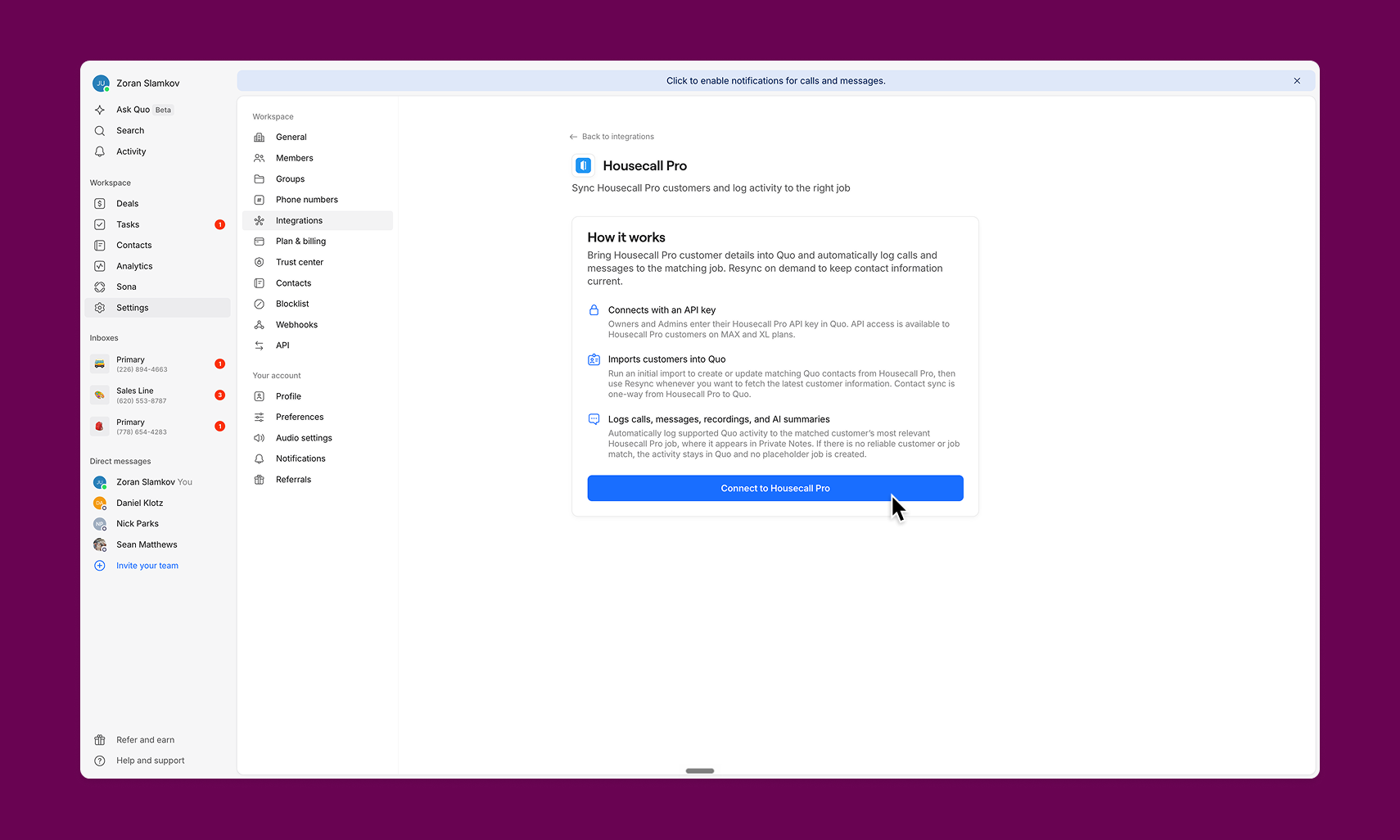Open the Primary (226) 894-4663 inbox

(158, 364)
